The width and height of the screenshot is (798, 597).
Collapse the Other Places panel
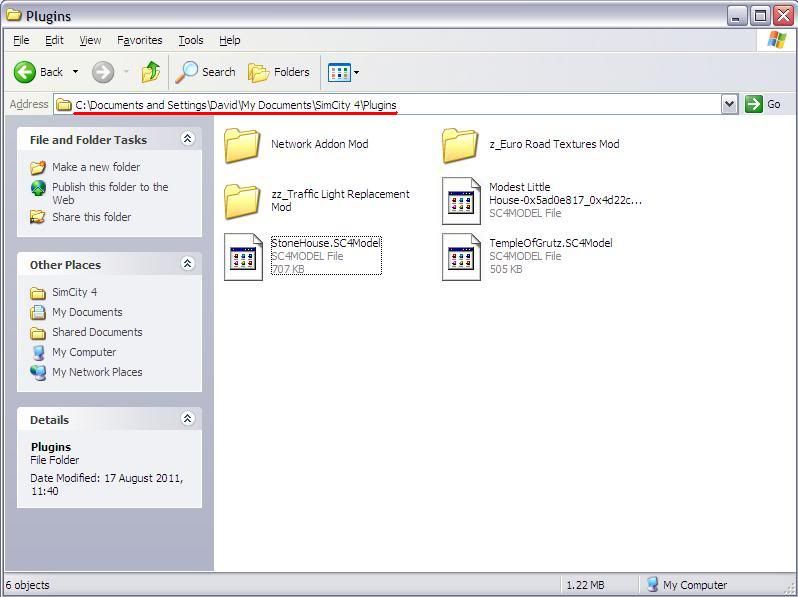coord(187,264)
